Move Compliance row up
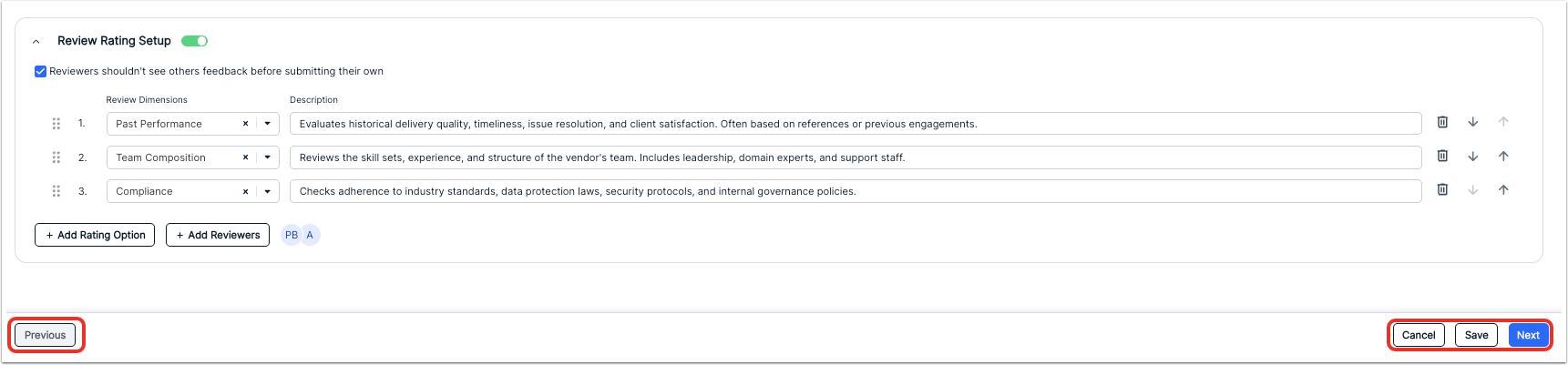 [1503, 189]
